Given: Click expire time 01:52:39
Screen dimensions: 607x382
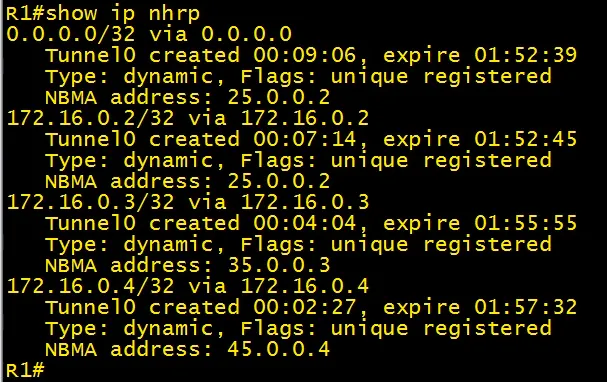Looking at the screenshot, I should click(x=526, y=55).
